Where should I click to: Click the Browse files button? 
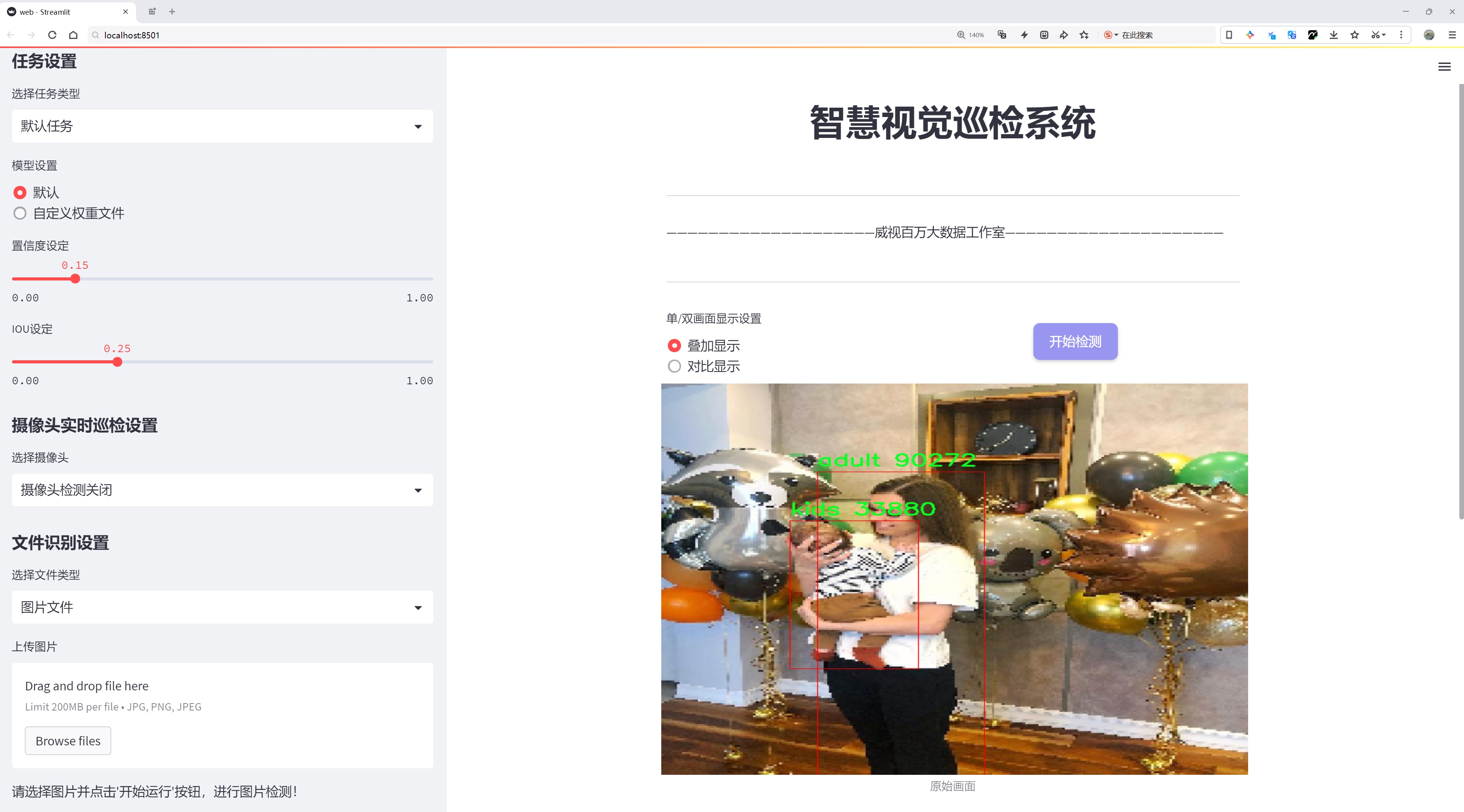(x=67, y=741)
